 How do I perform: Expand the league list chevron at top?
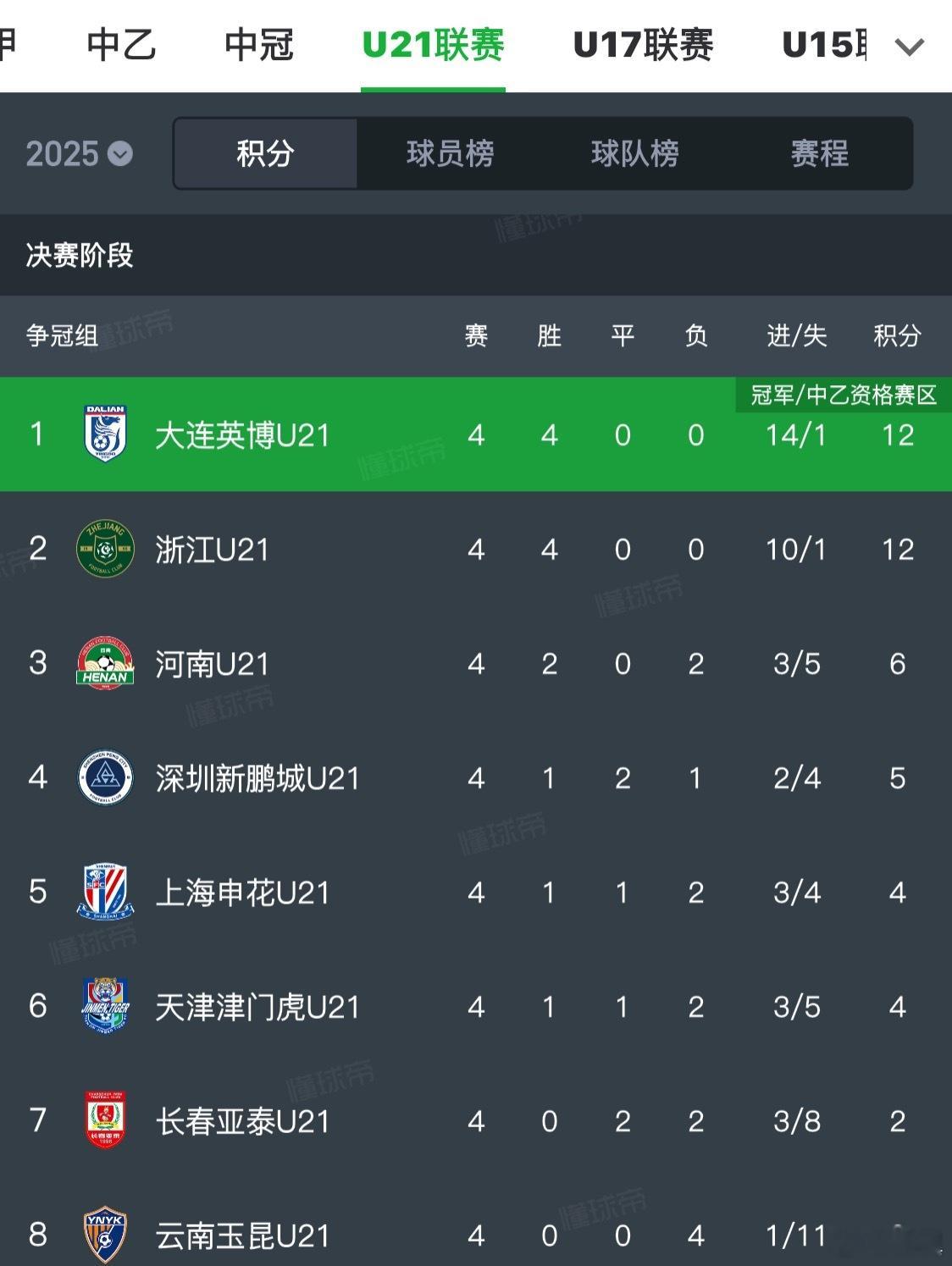coord(909,46)
